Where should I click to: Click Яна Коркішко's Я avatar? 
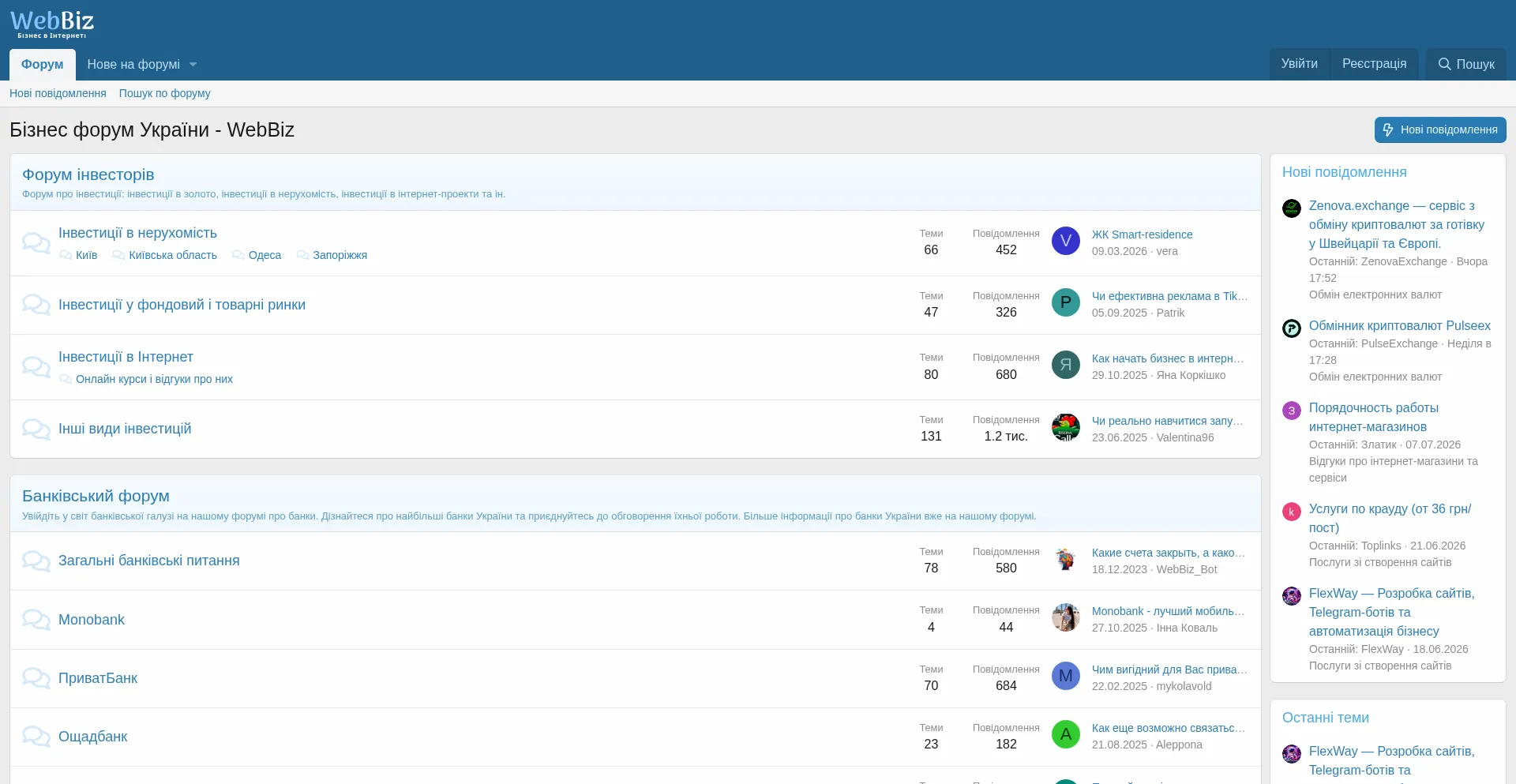[x=1066, y=365]
